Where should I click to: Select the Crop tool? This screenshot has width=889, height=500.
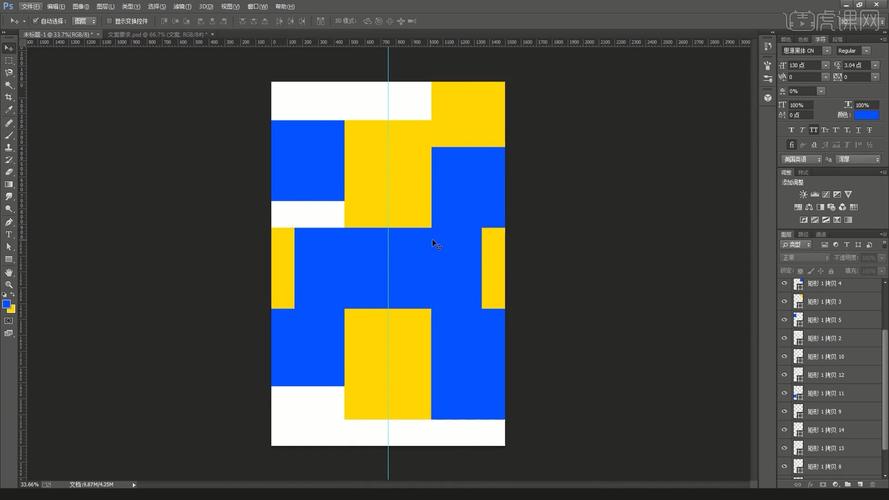tap(9, 97)
